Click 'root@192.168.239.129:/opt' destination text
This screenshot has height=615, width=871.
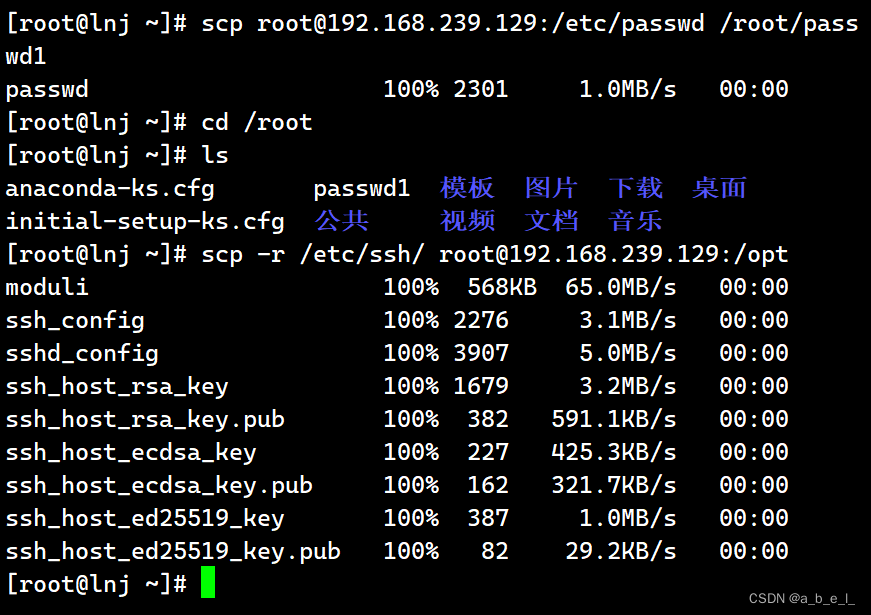[614, 254]
